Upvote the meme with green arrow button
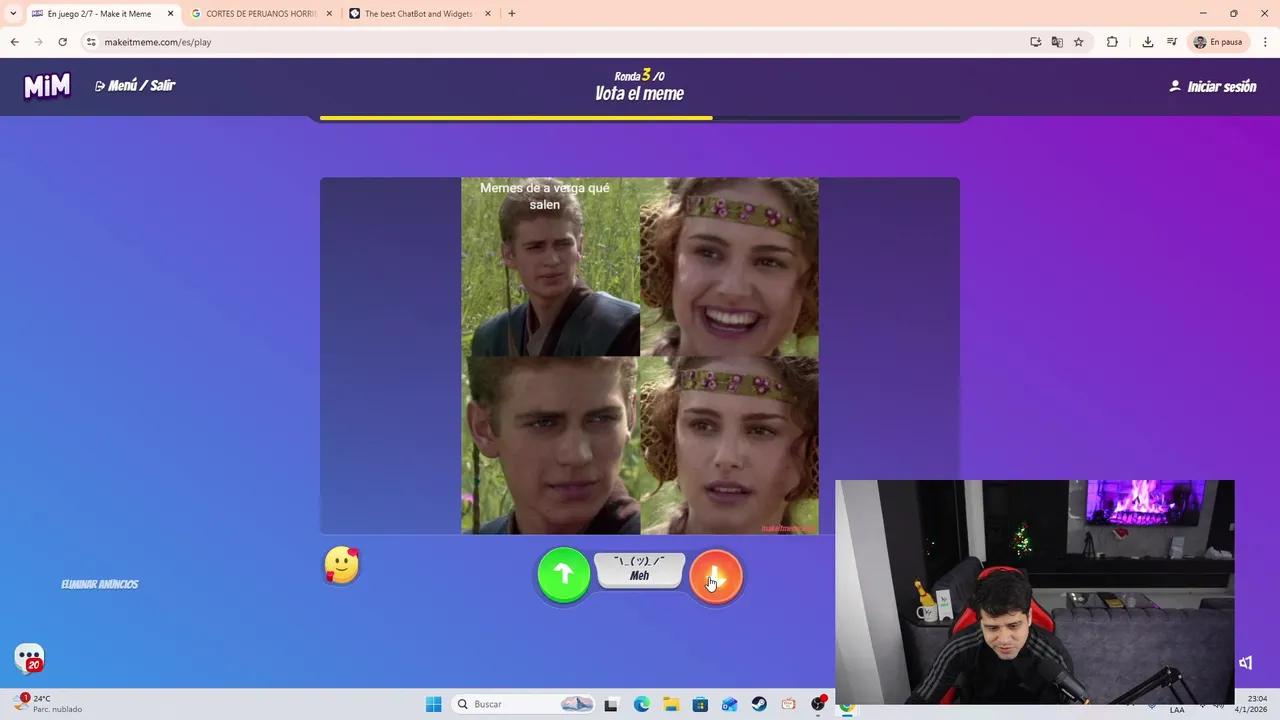 [x=564, y=575]
